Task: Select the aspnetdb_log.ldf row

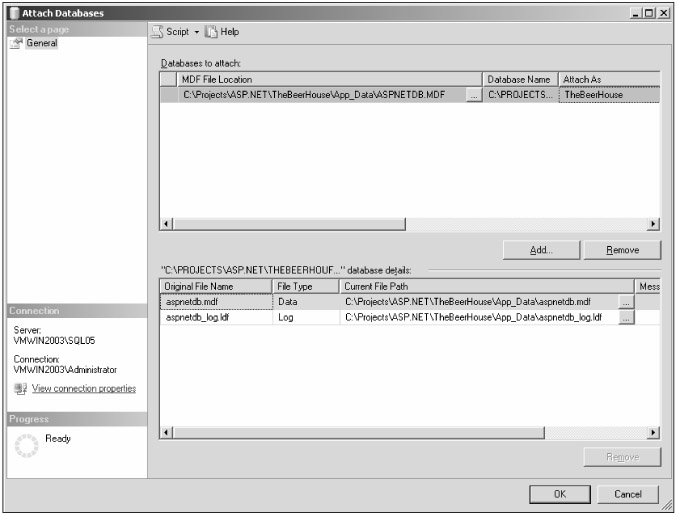Action: 215,317
